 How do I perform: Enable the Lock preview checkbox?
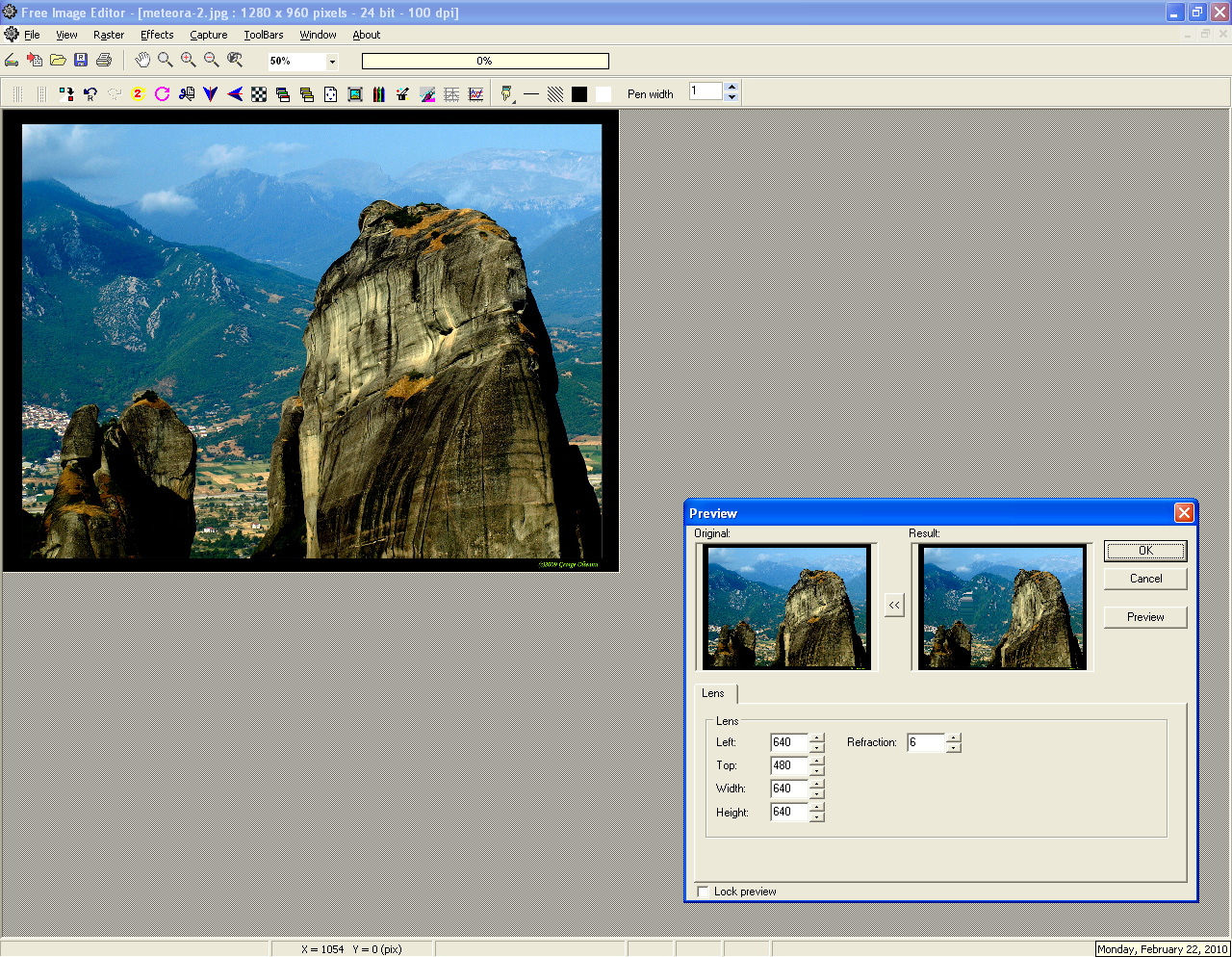(703, 892)
